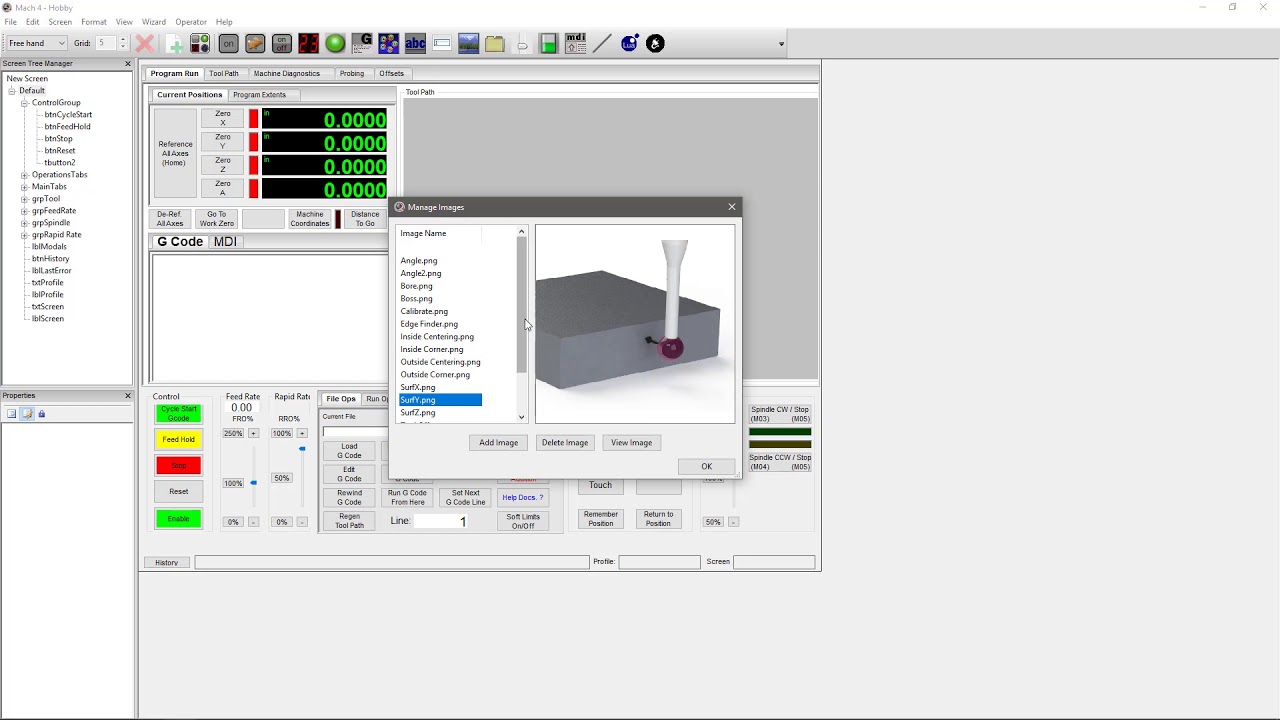Toggle the green Enable button

pos(178,518)
